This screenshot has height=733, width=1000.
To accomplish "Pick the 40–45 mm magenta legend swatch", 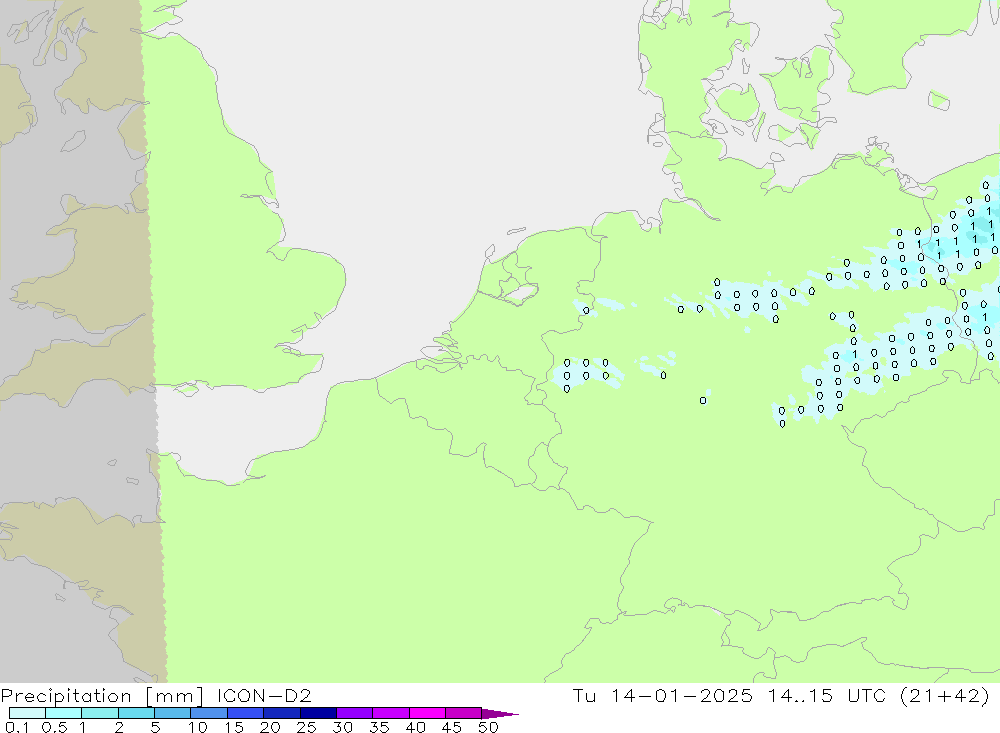I will (427, 713).
